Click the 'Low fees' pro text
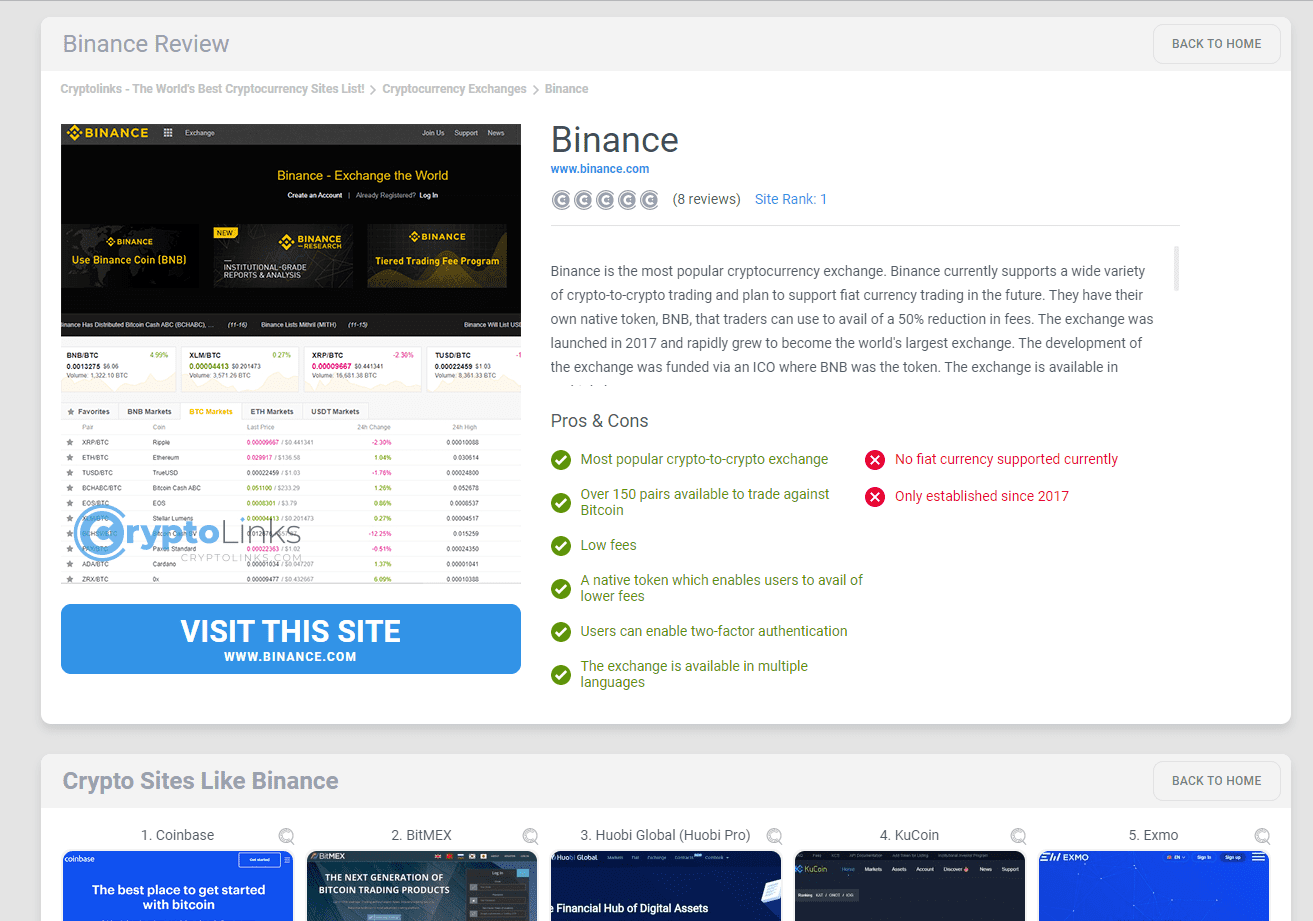Screen dimensions: 1313x921 tap(608, 545)
